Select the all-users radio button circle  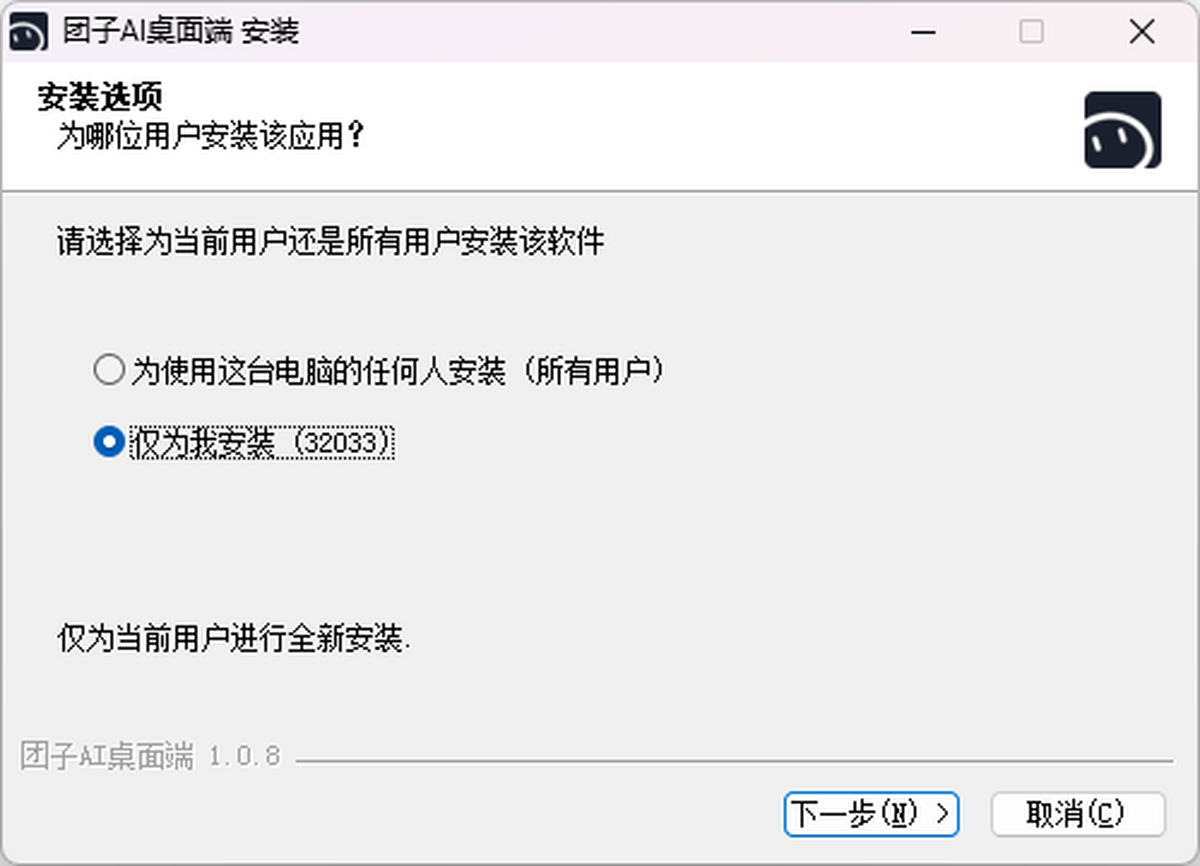point(108,370)
